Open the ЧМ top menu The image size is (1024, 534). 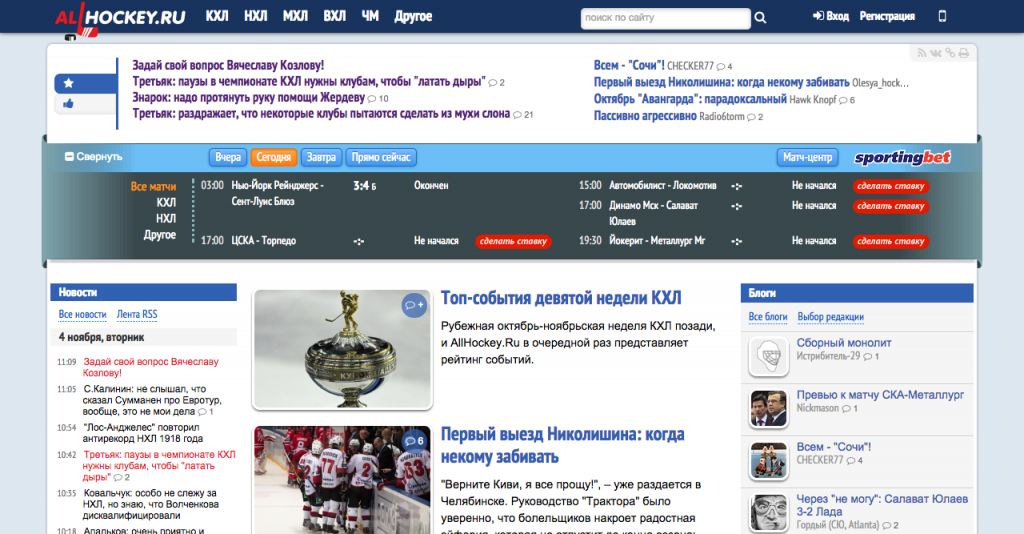pyautogui.click(x=370, y=16)
